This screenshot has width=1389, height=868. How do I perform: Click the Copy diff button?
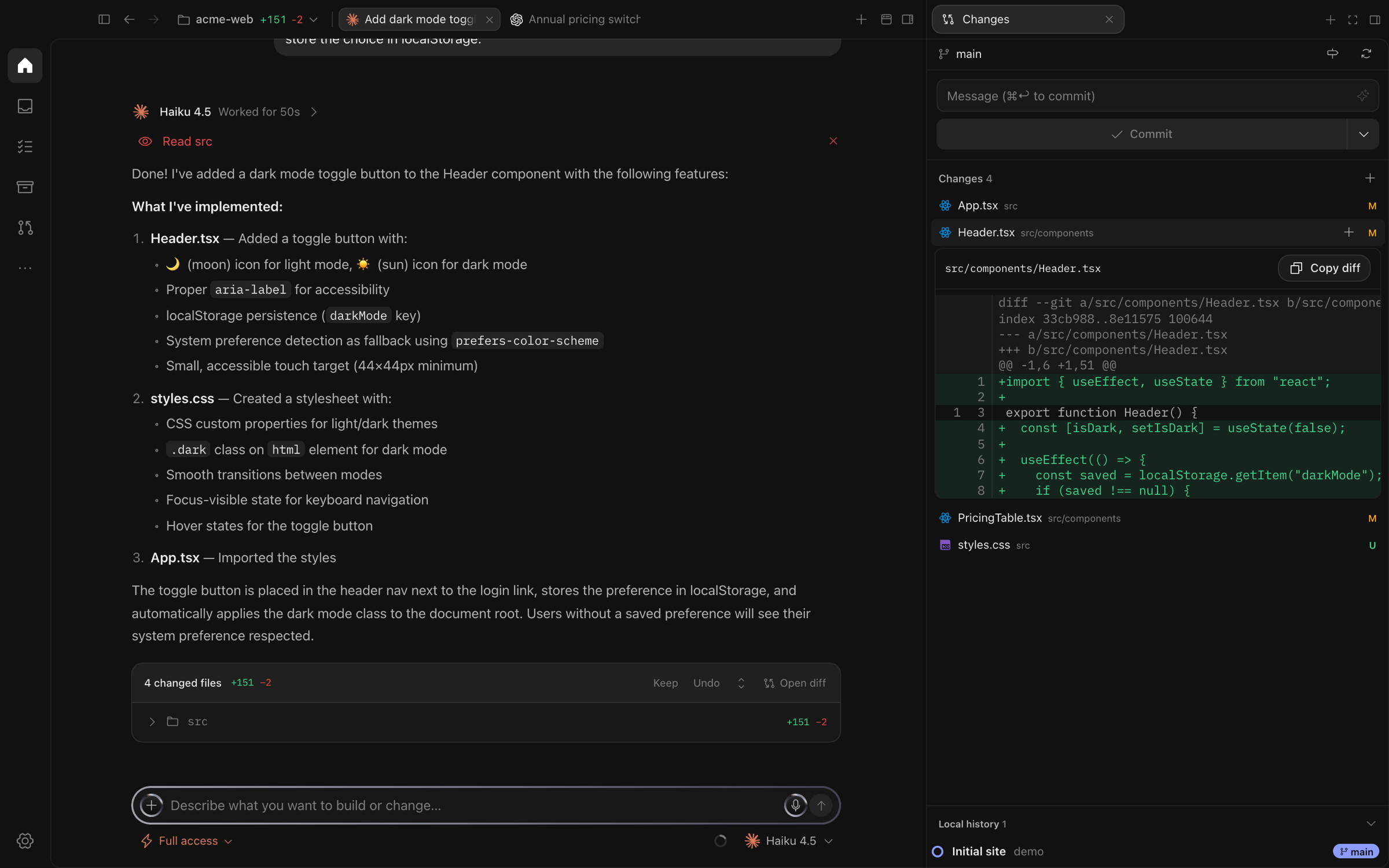click(x=1324, y=268)
